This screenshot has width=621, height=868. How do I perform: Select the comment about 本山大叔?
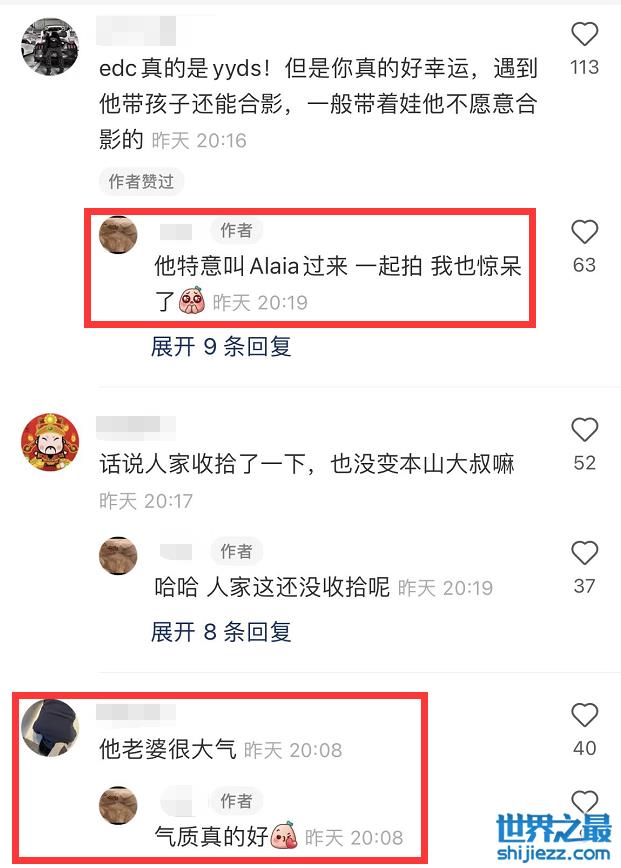(307, 464)
